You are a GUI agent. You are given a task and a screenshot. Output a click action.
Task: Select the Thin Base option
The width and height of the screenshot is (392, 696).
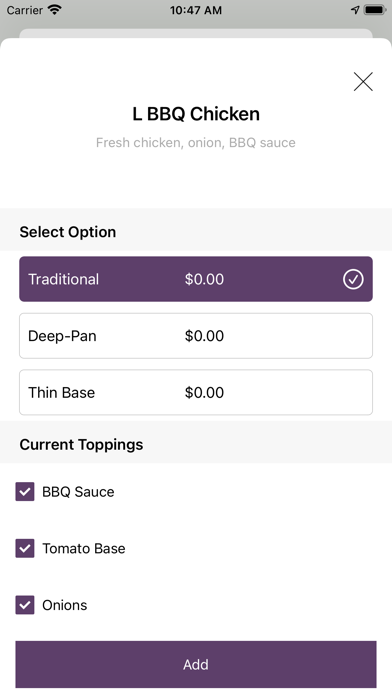coord(196,392)
